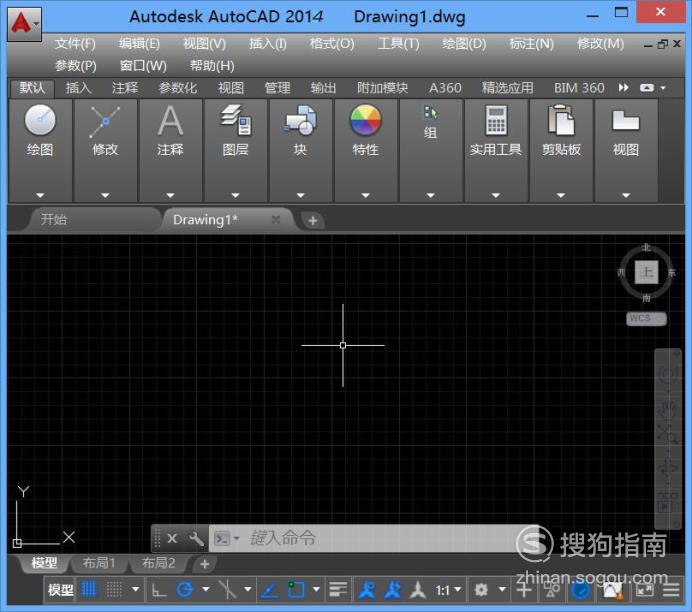
Task: Click the hardware acceleration circle icon
Action: [x=581, y=590]
